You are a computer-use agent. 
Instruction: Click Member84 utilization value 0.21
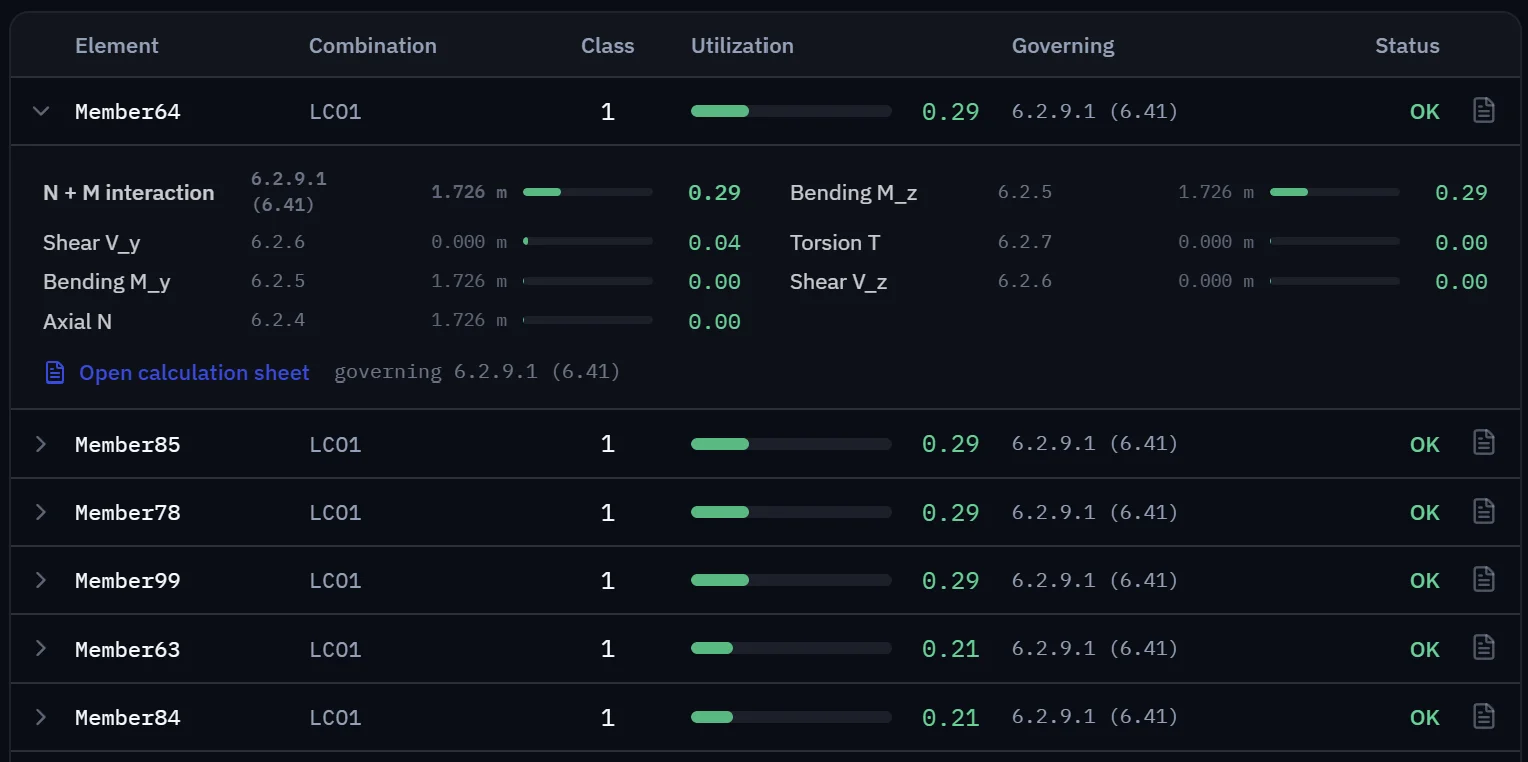click(x=950, y=717)
